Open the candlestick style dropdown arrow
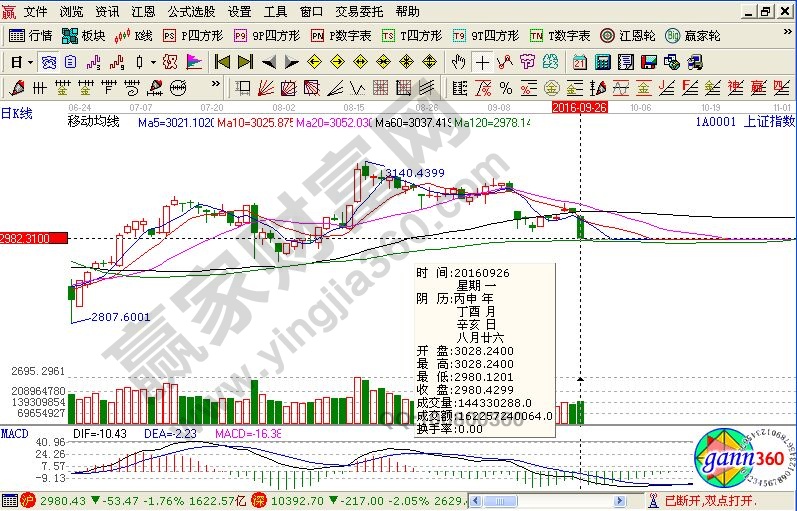 click(x=153, y=61)
